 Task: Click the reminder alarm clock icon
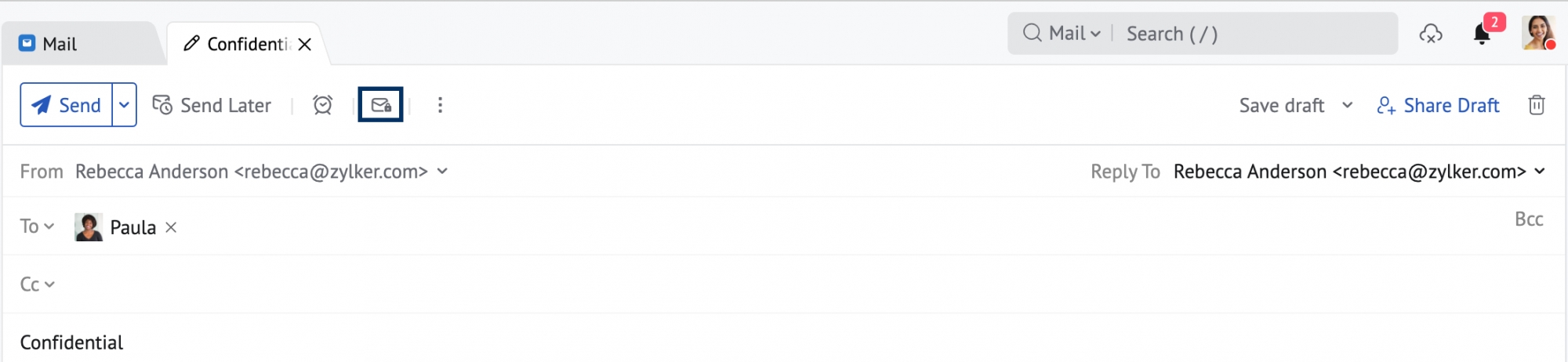click(322, 105)
